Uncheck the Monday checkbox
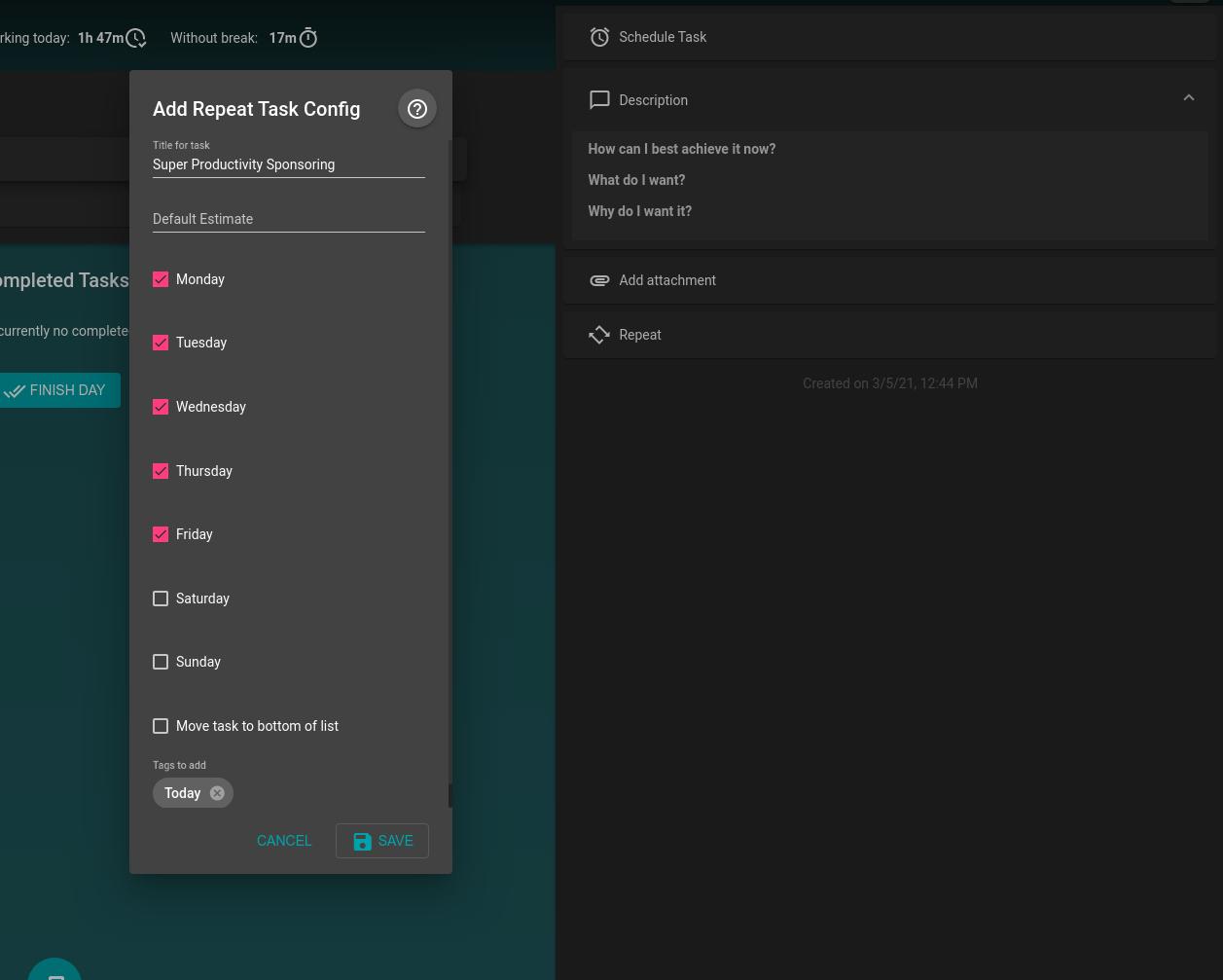Image resolution: width=1223 pixels, height=980 pixels. coord(161,279)
